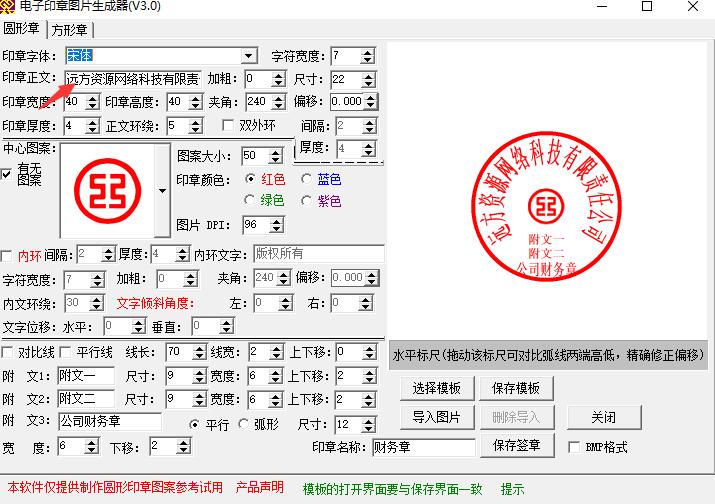This screenshot has height=504, width=715.
Task: Switch to the 方形章 tab
Action: pyautogui.click(x=70, y=30)
